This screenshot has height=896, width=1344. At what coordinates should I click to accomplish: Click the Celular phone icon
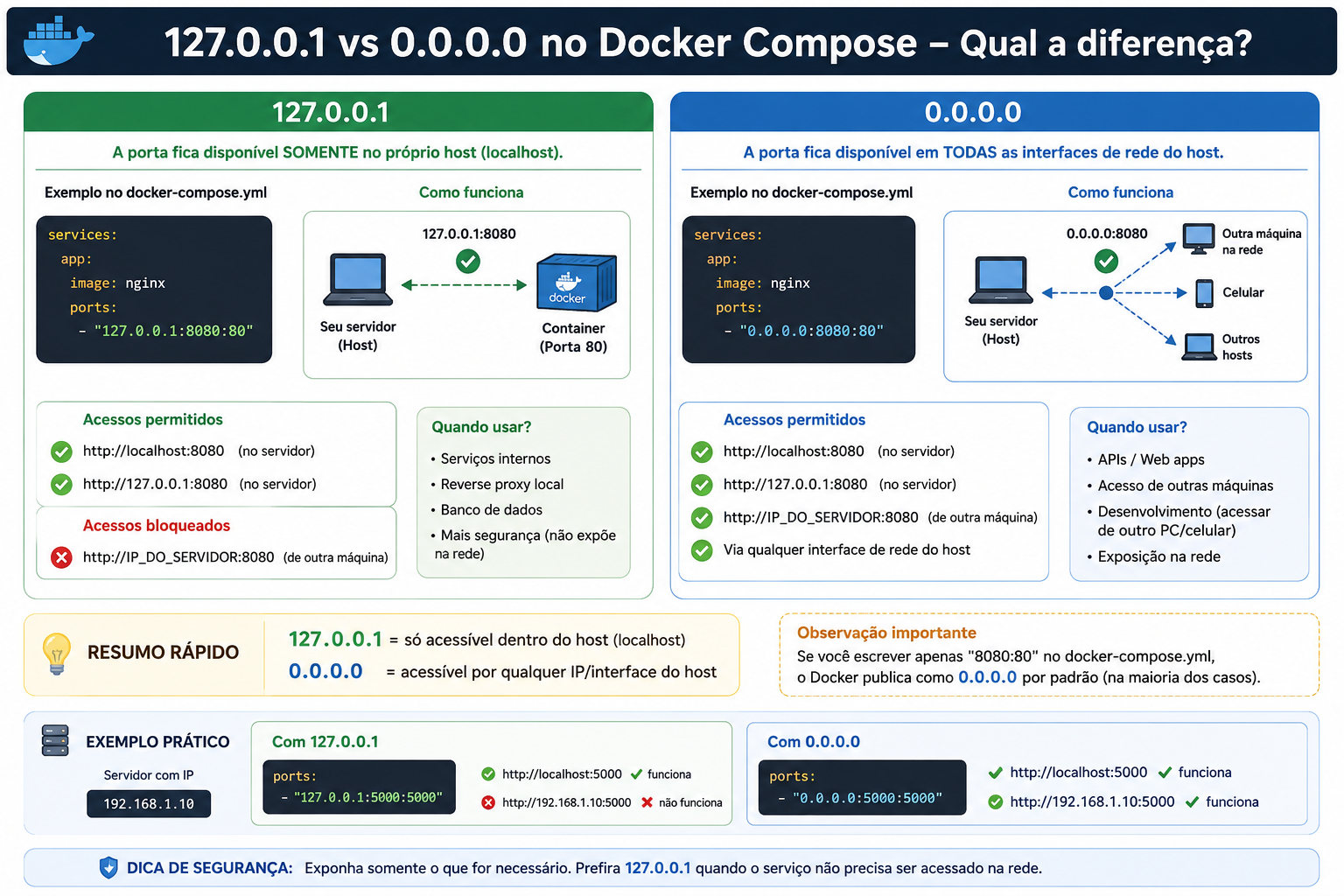pos(1205,293)
